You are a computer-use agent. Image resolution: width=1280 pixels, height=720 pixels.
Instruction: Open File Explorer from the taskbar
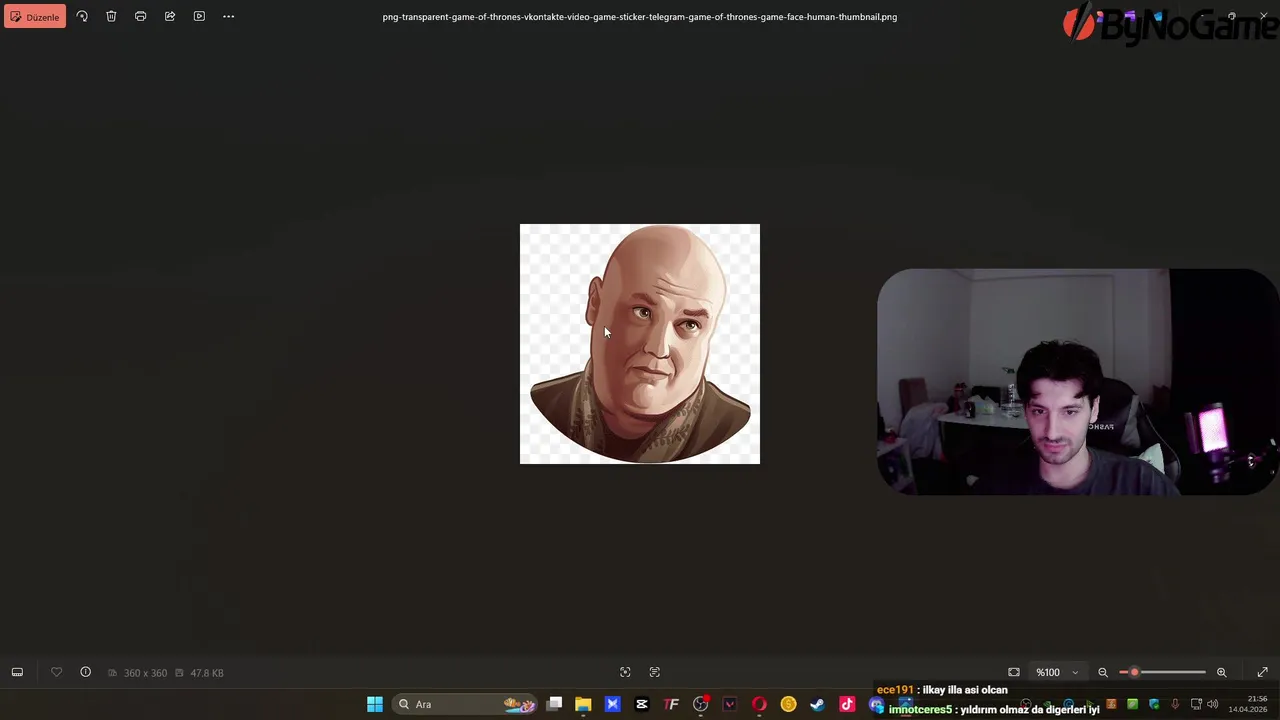coord(583,705)
